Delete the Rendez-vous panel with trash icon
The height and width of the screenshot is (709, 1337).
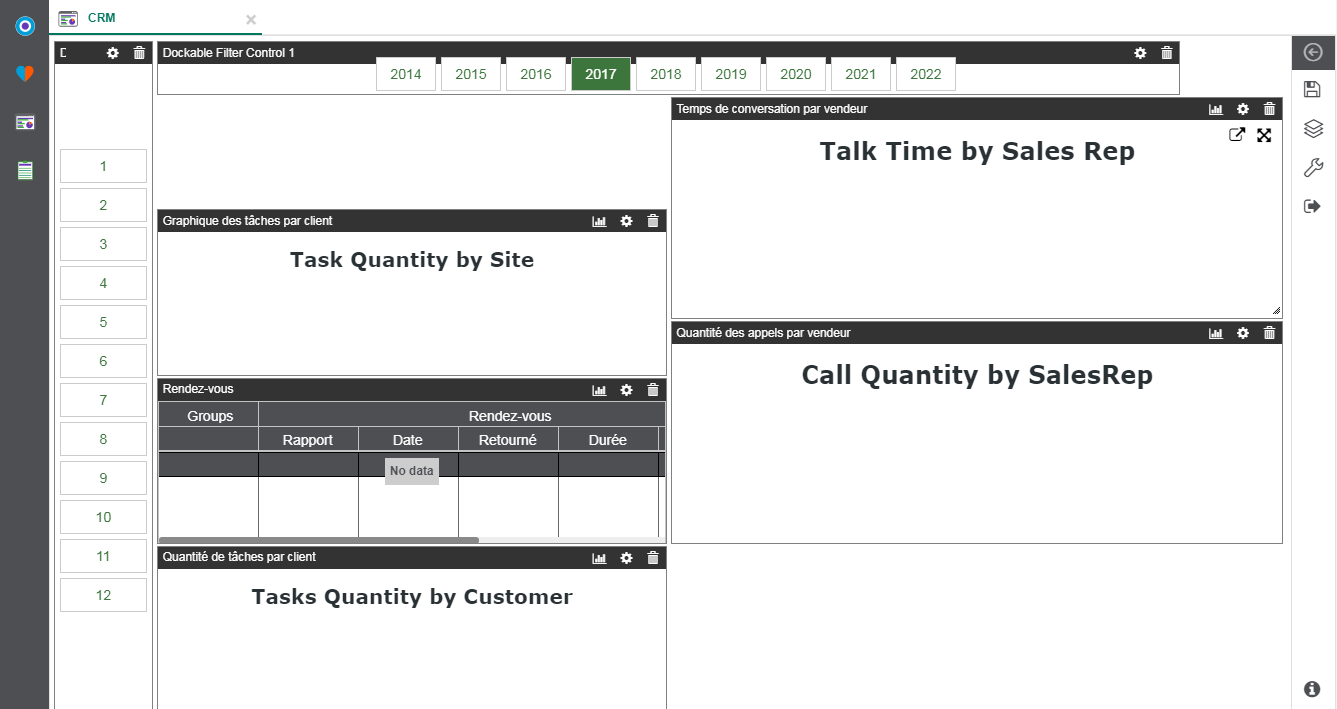point(653,390)
